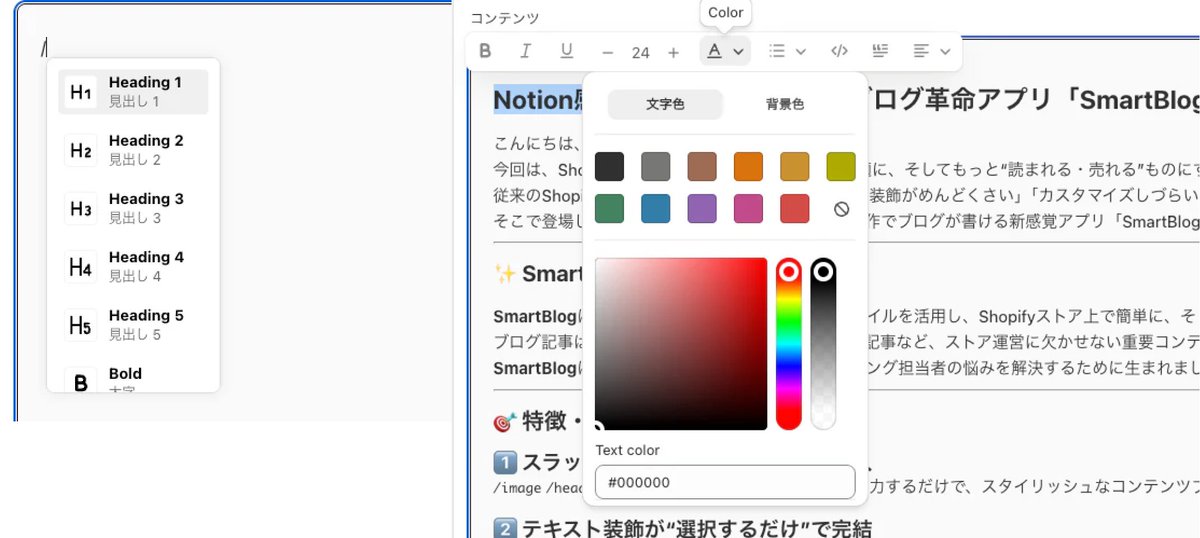Switch to the 背景色 tab

click(x=785, y=104)
